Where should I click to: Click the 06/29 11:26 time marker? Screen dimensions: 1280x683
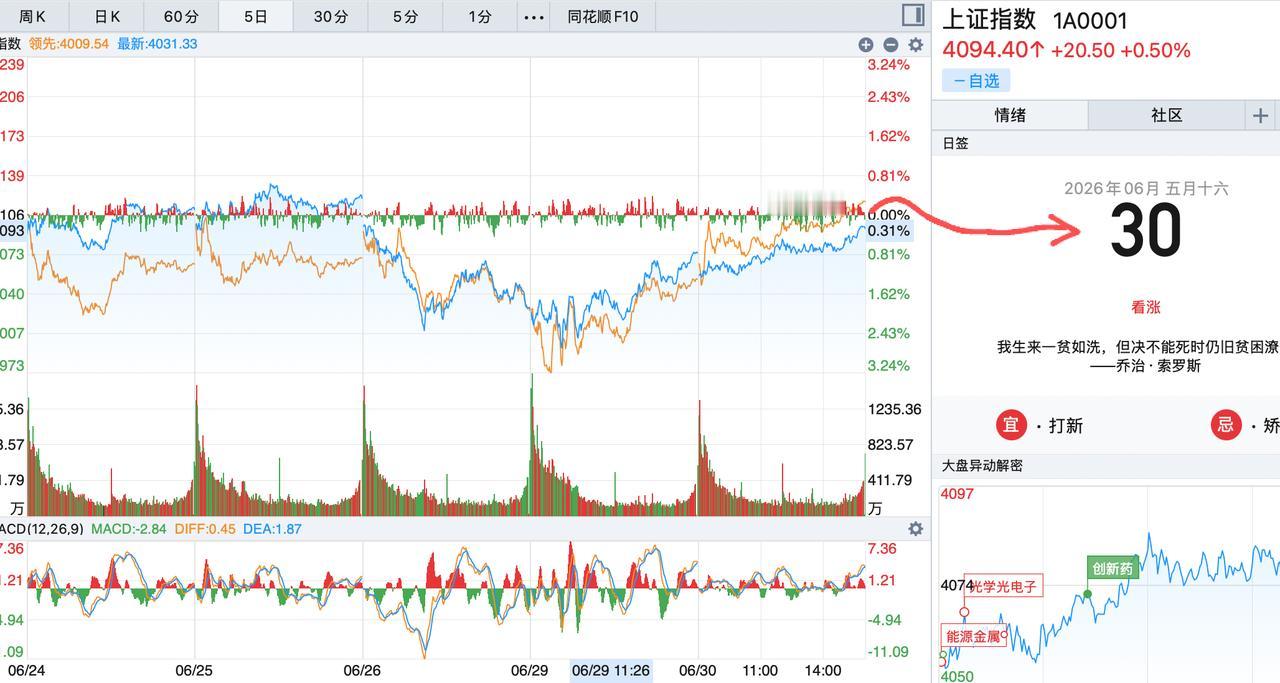(611, 670)
